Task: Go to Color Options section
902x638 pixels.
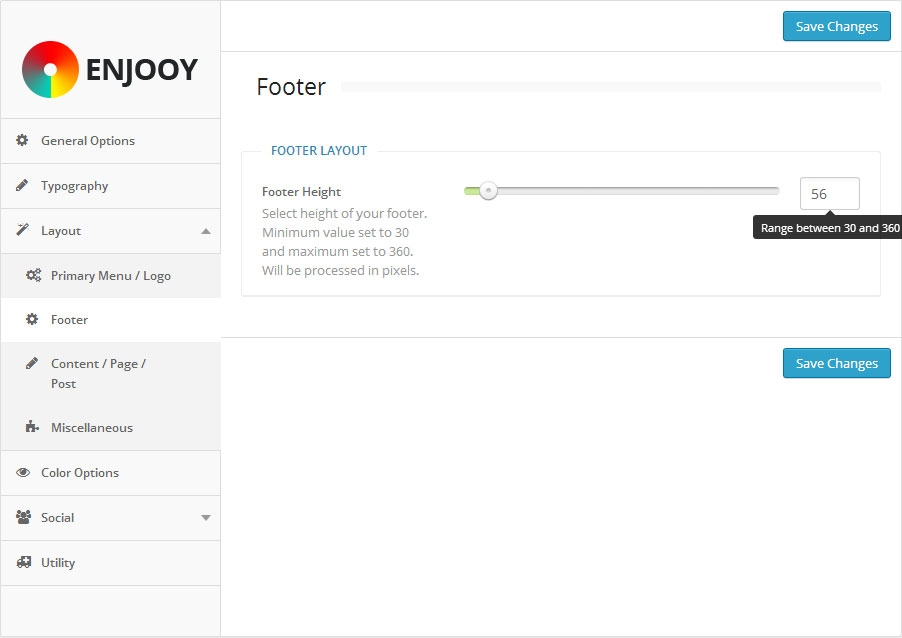Action: pos(80,473)
